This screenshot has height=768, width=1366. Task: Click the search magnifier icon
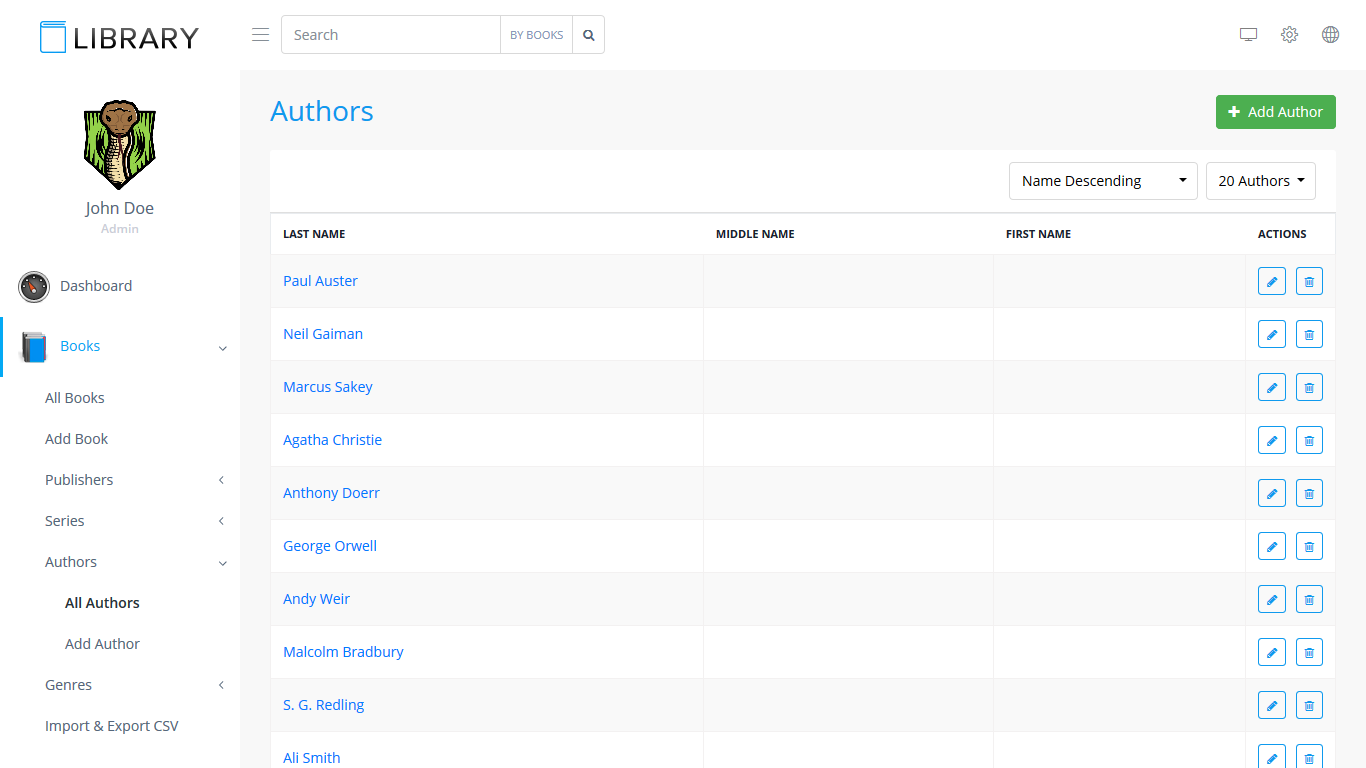pyautogui.click(x=589, y=35)
